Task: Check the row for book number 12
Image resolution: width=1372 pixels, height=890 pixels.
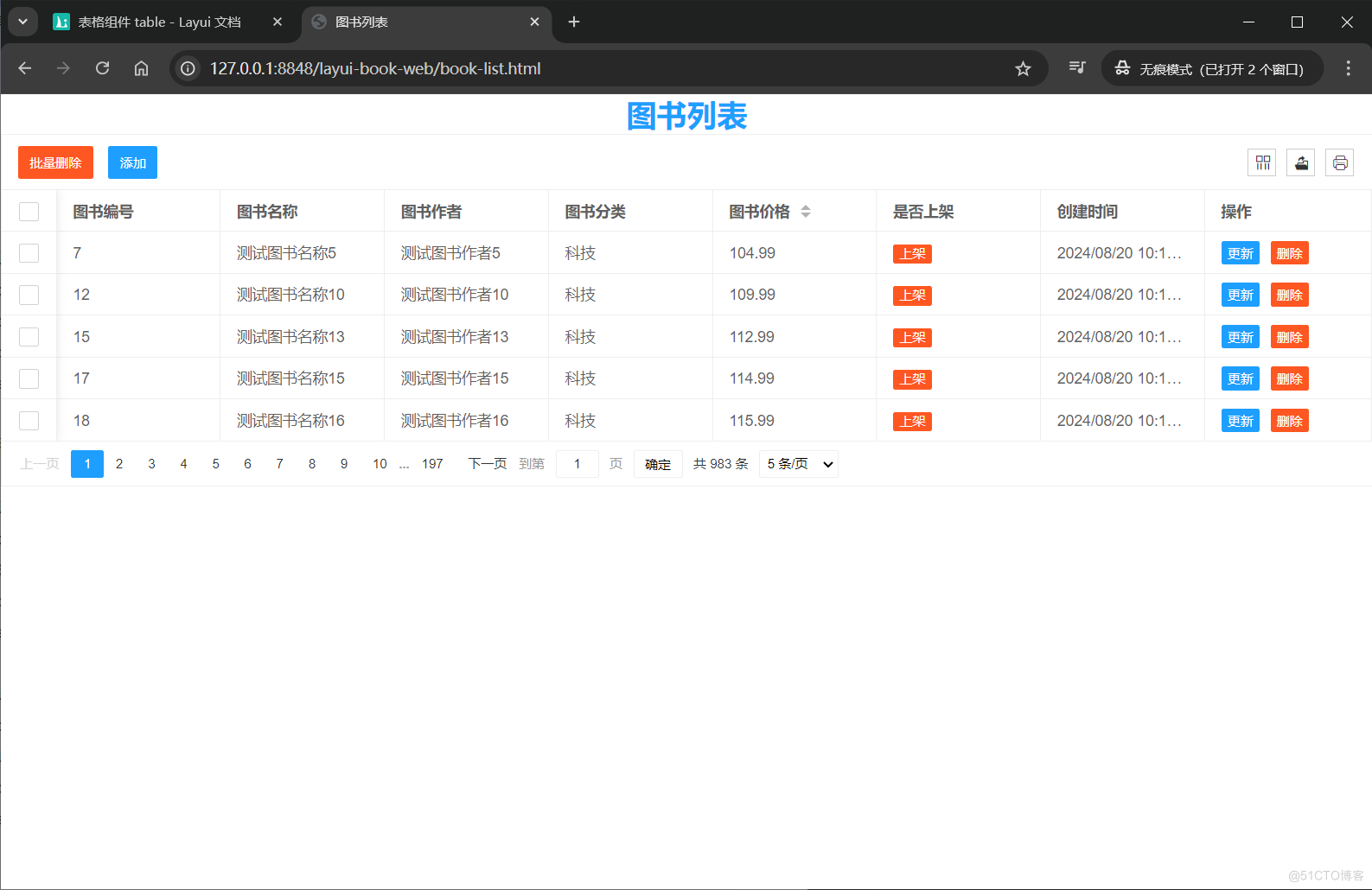Action: pyautogui.click(x=29, y=295)
